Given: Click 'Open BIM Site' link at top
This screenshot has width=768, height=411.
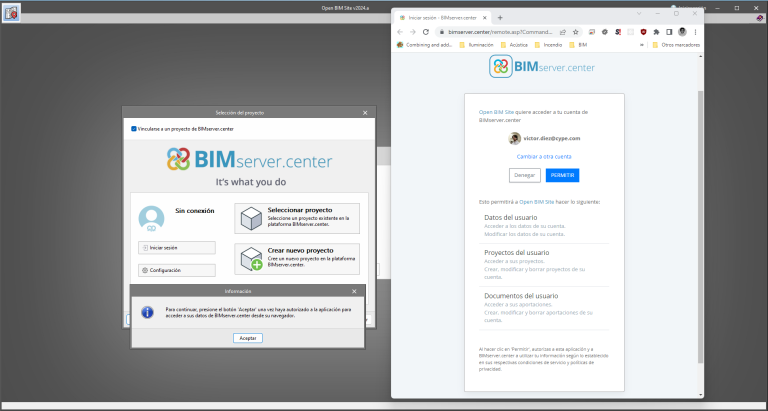Looking at the screenshot, I should pyautogui.click(x=496, y=112).
